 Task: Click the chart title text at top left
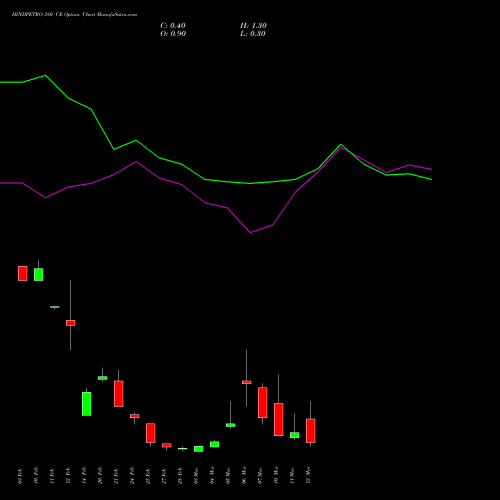(x=74, y=15)
